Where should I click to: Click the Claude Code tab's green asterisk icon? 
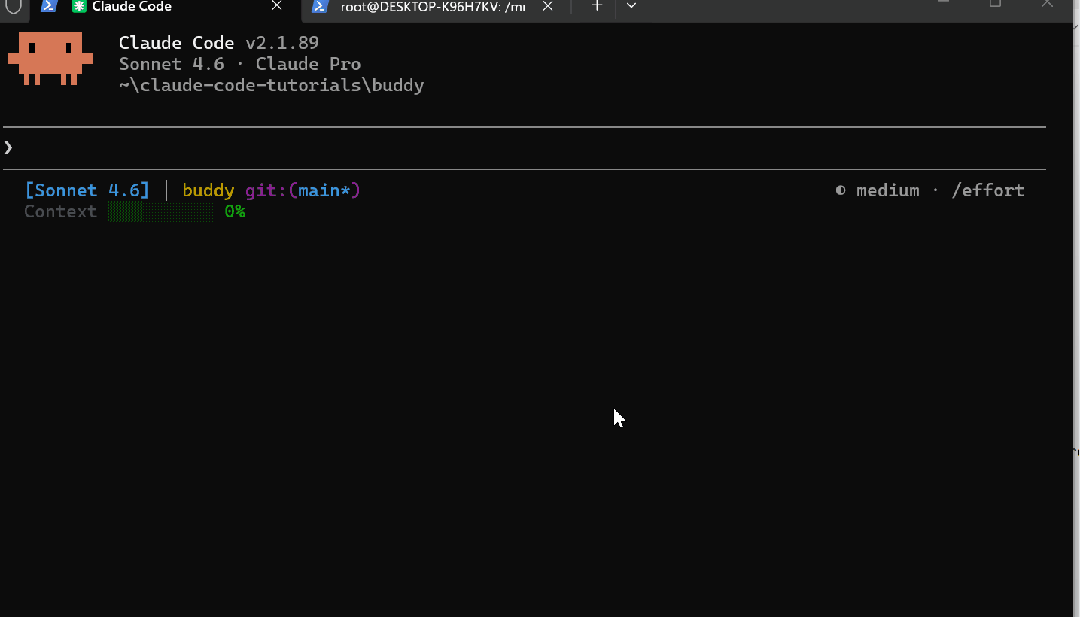[x=79, y=6]
